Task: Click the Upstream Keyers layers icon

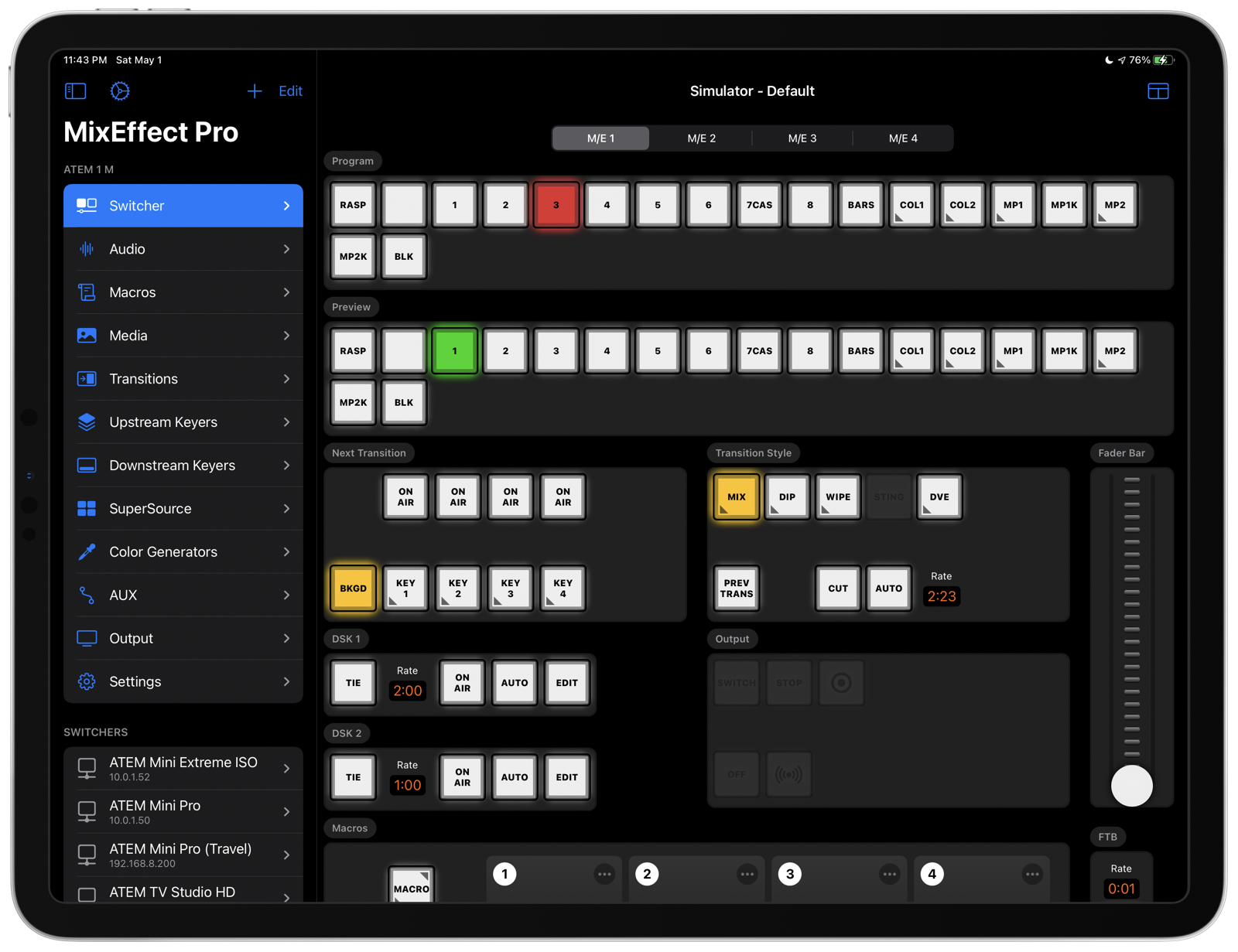Action: point(87,422)
